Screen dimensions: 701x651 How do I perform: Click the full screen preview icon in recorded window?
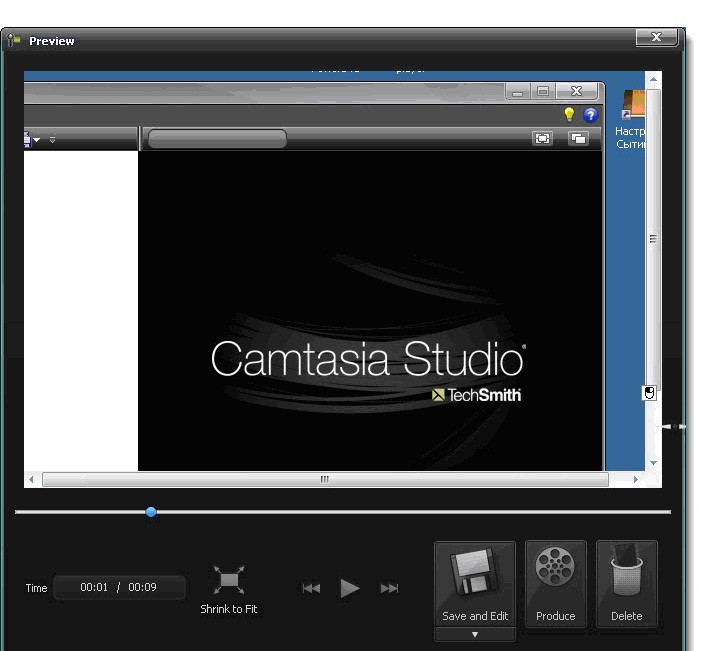point(542,139)
